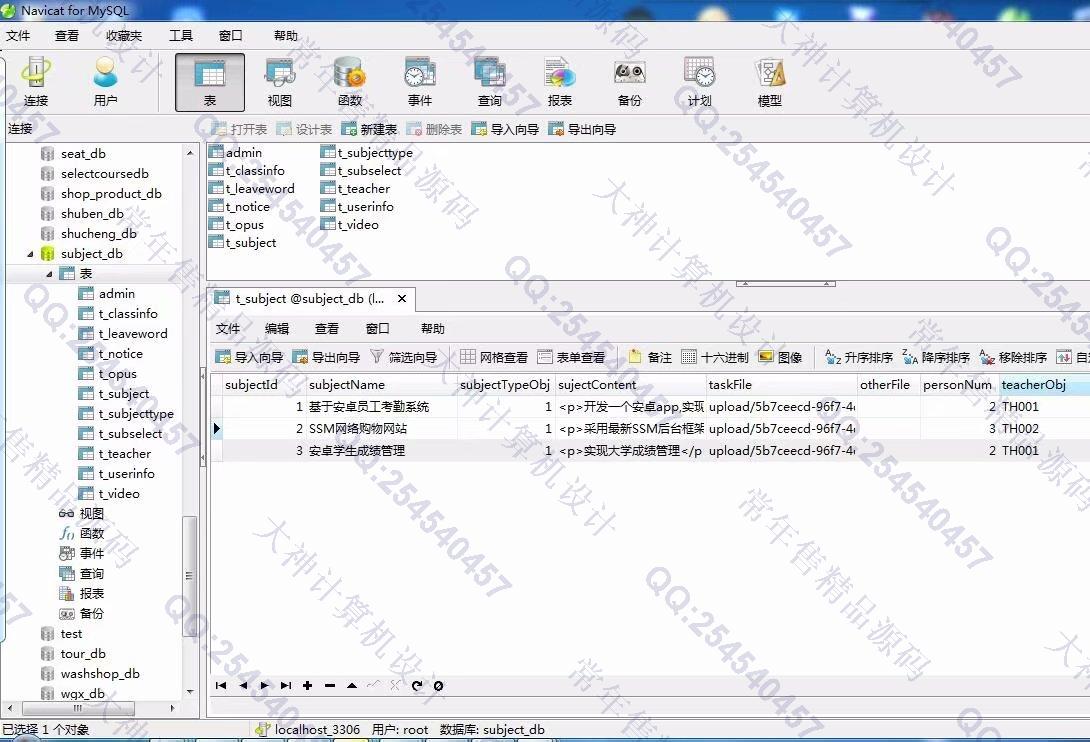Open the 查询 (Query) toolbar icon
Screen dimensions: 1090x742
(489, 81)
